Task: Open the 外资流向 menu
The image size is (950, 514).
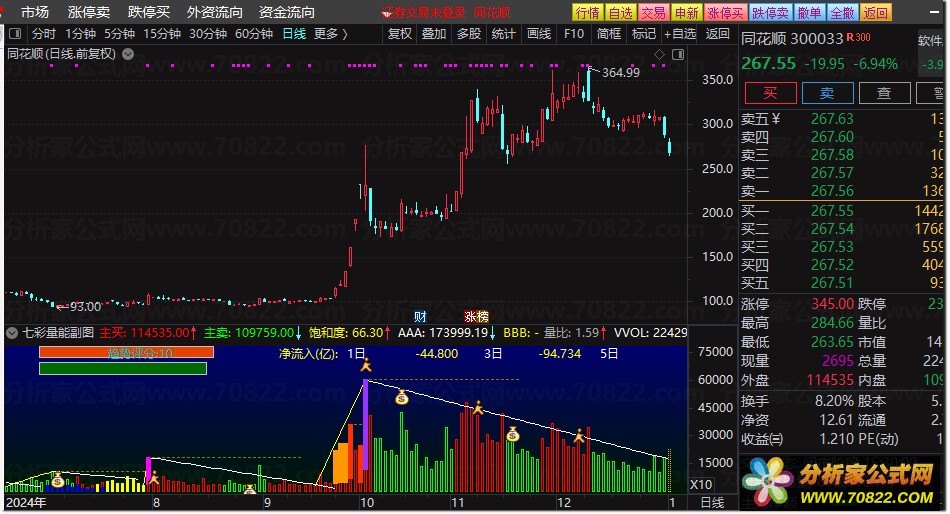Action: pyautogui.click(x=214, y=12)
